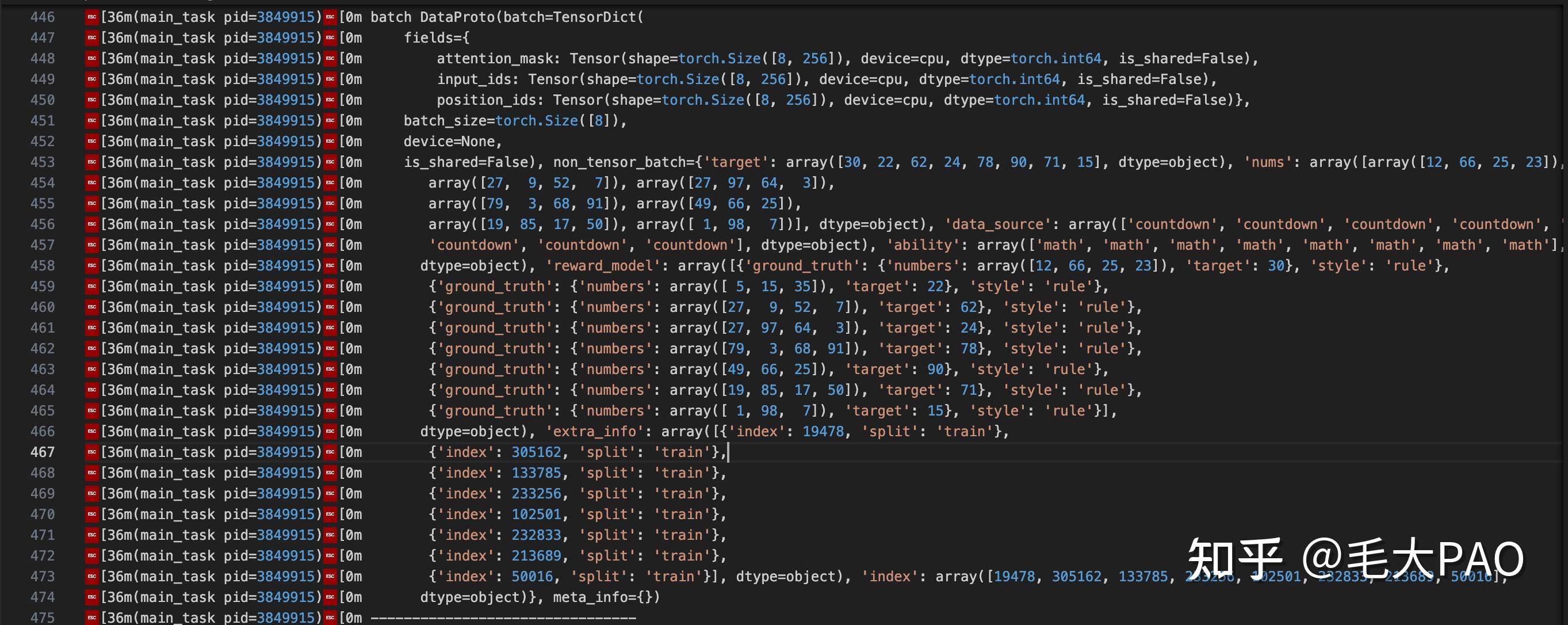This screenshot has height=625, width=1568.
Task: Click the ESC icon before [0m on line 467
Action: click(x=330, y=452)
